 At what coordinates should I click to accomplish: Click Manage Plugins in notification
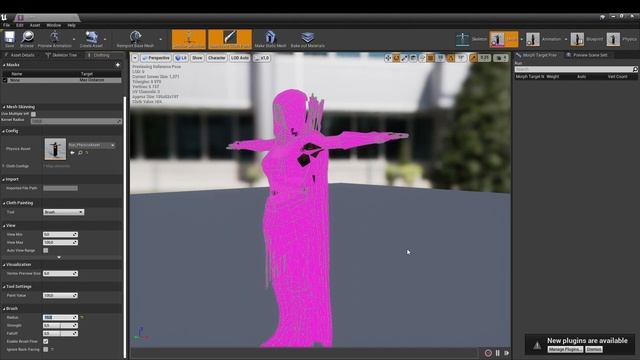(x=565, y=349)
